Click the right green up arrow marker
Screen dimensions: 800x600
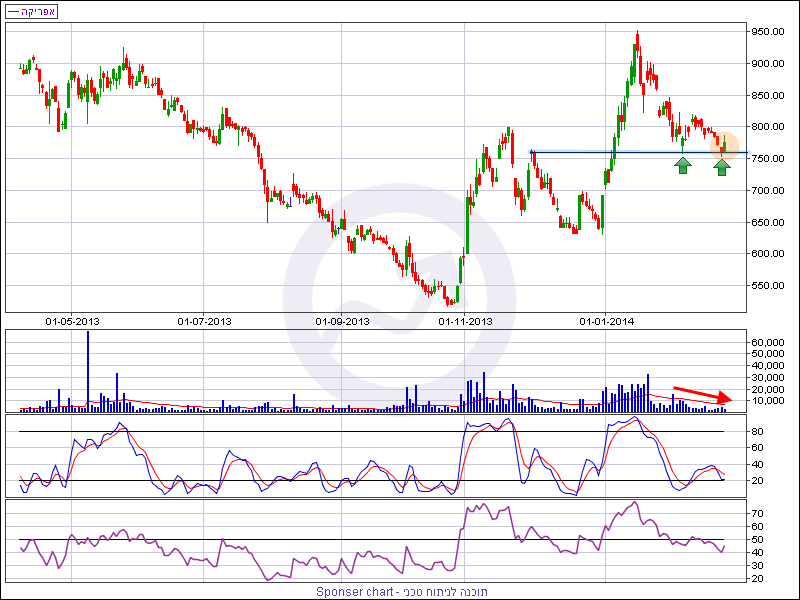point(722,166)
